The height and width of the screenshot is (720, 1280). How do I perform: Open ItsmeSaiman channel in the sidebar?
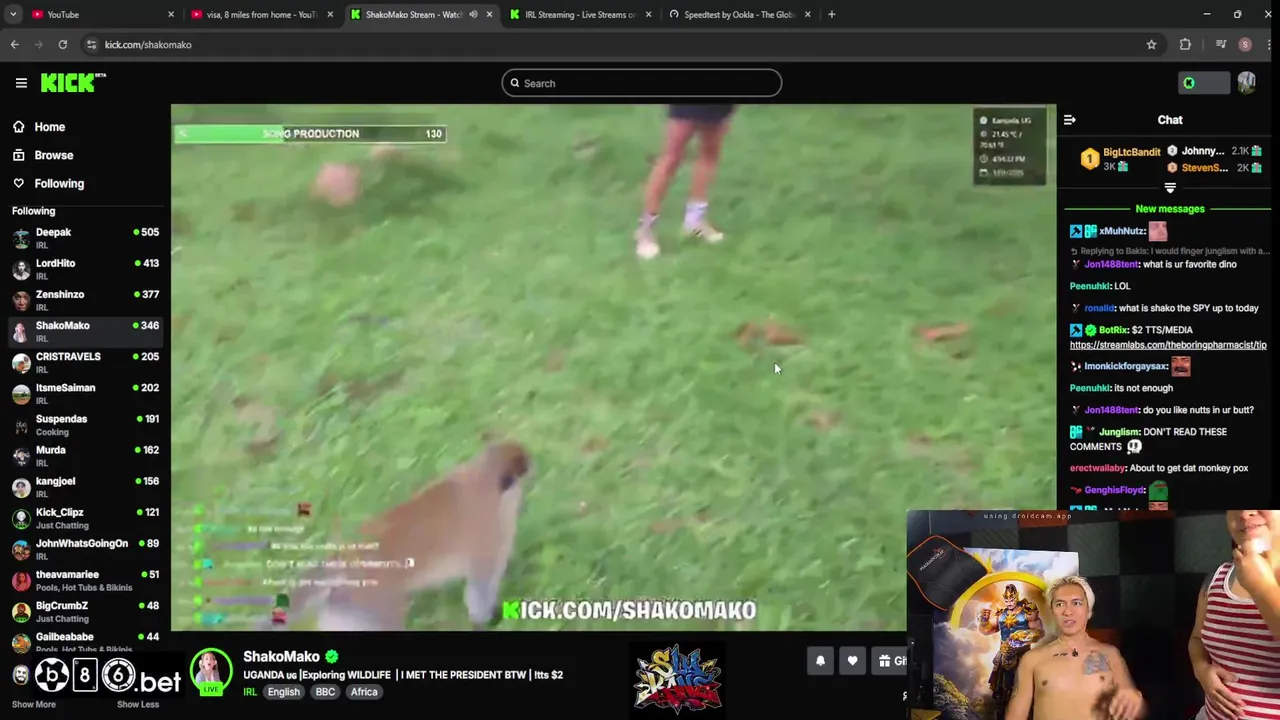pyautogui.click(x=85, y=393)
